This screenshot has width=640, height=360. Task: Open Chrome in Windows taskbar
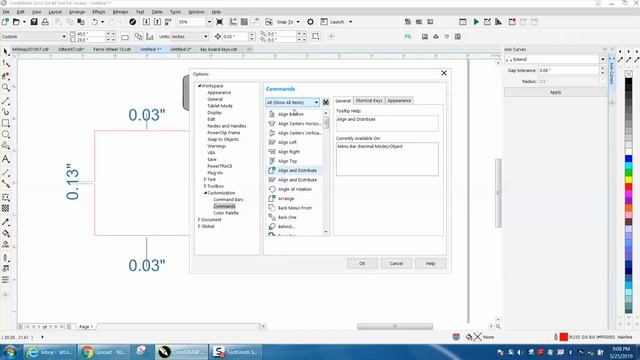[x=103, y=352]
